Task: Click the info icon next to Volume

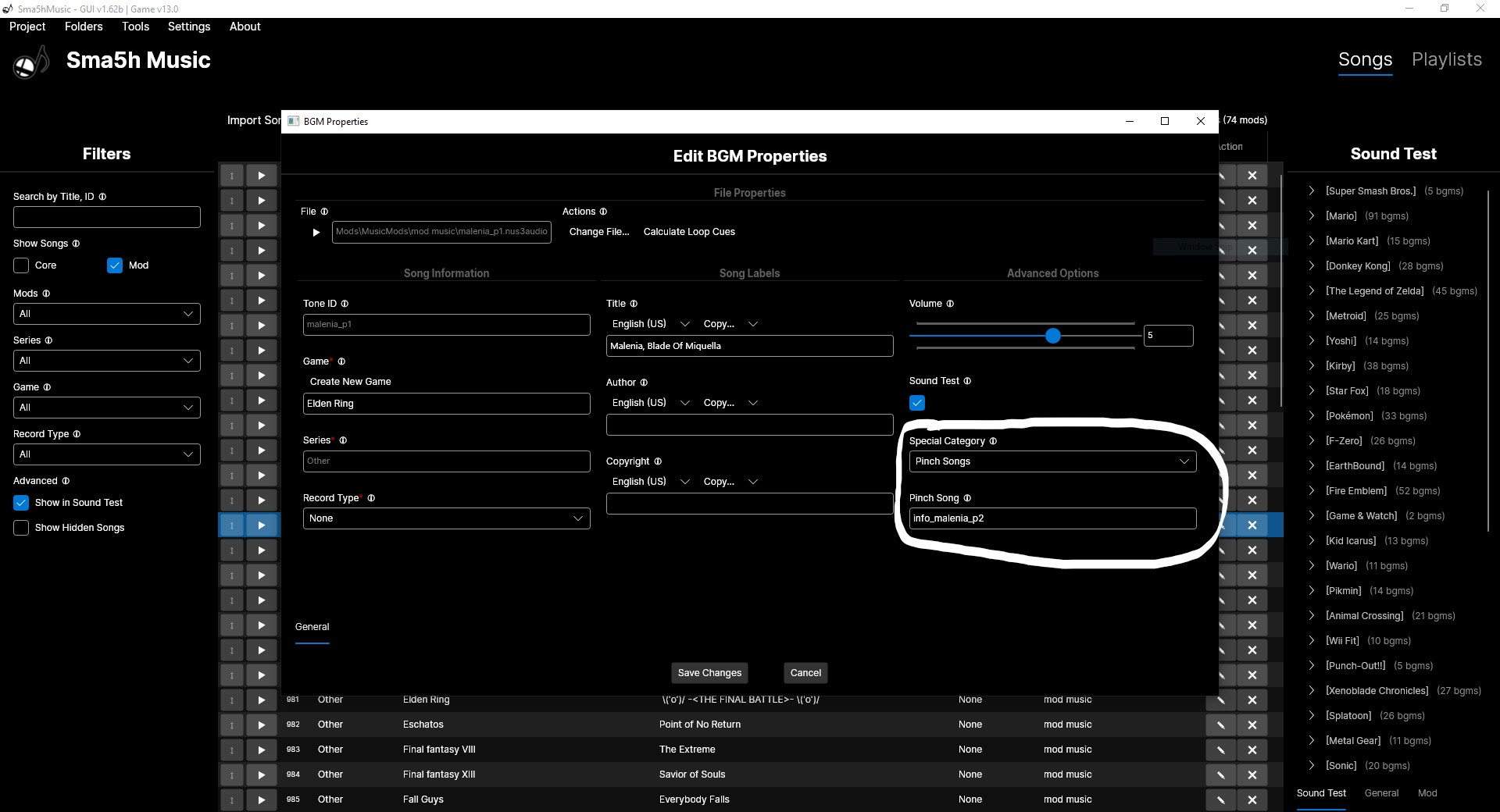Action: [950, 304]
